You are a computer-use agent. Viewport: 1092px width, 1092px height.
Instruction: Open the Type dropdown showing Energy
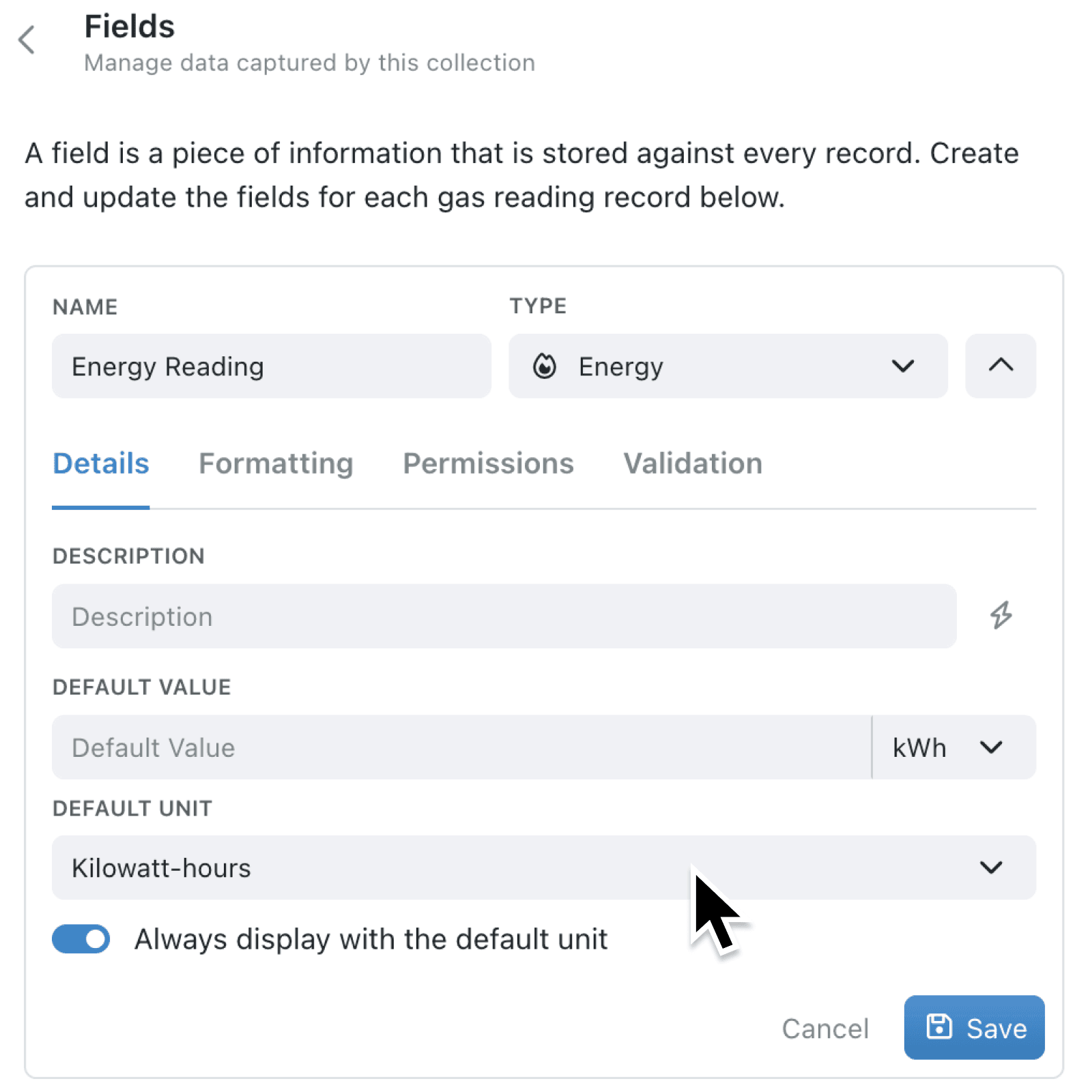(727, 366)
